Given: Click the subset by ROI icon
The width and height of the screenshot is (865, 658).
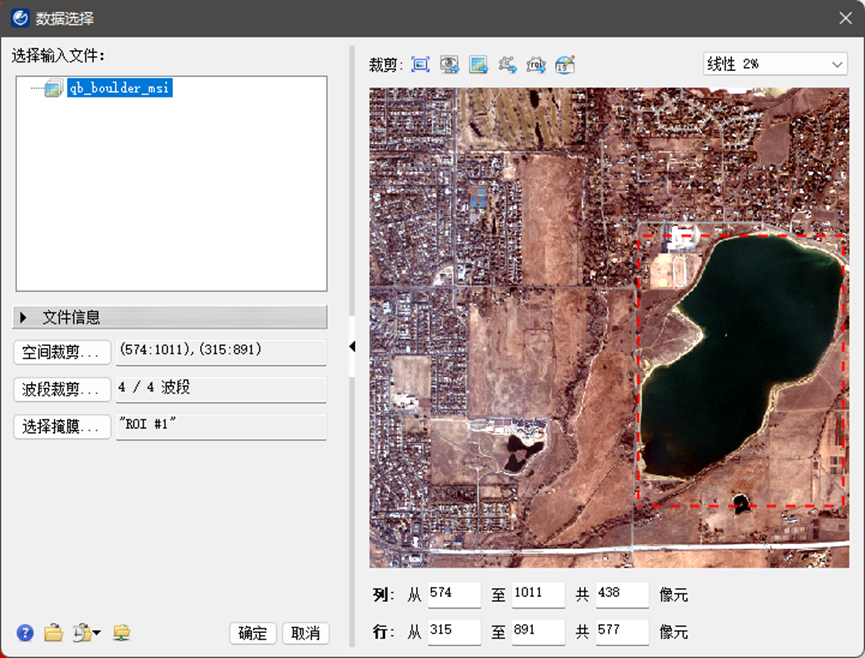Looking at the screenshot, I should (536, 65).
